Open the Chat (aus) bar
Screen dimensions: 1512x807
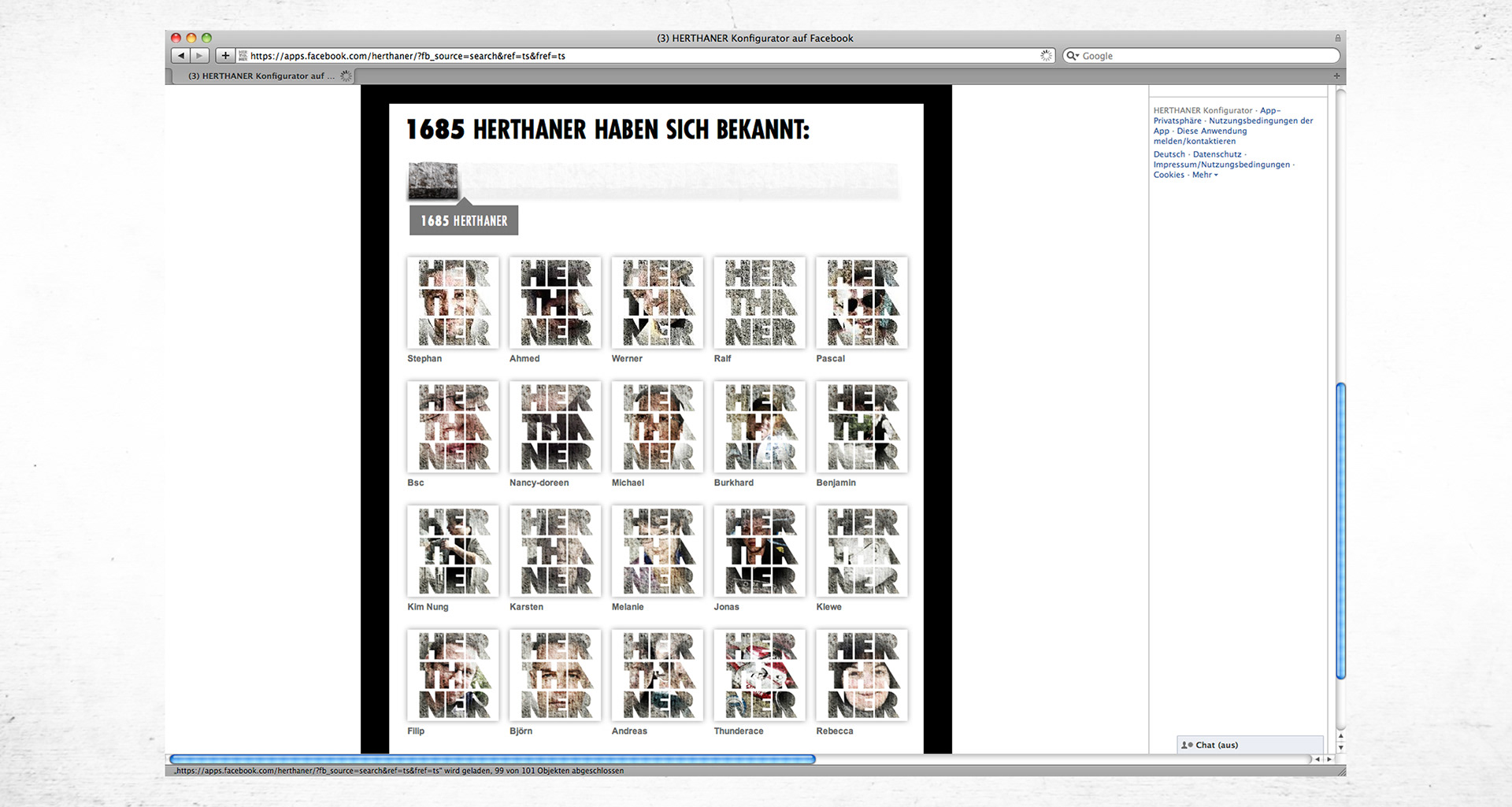click(x=1250, y=745)
